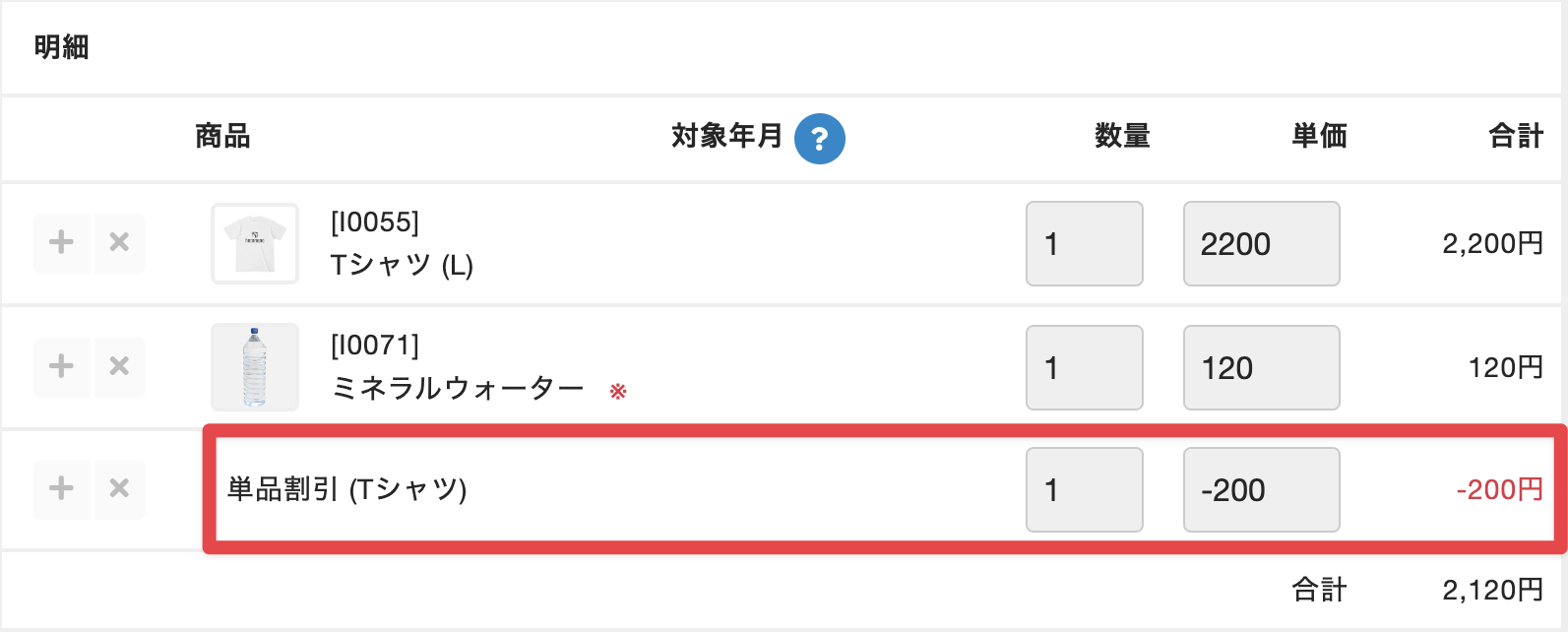Screen dimensions: 1568x632
Task: Open the Tシャツ product thumbnail
Action: click(254, 243)
